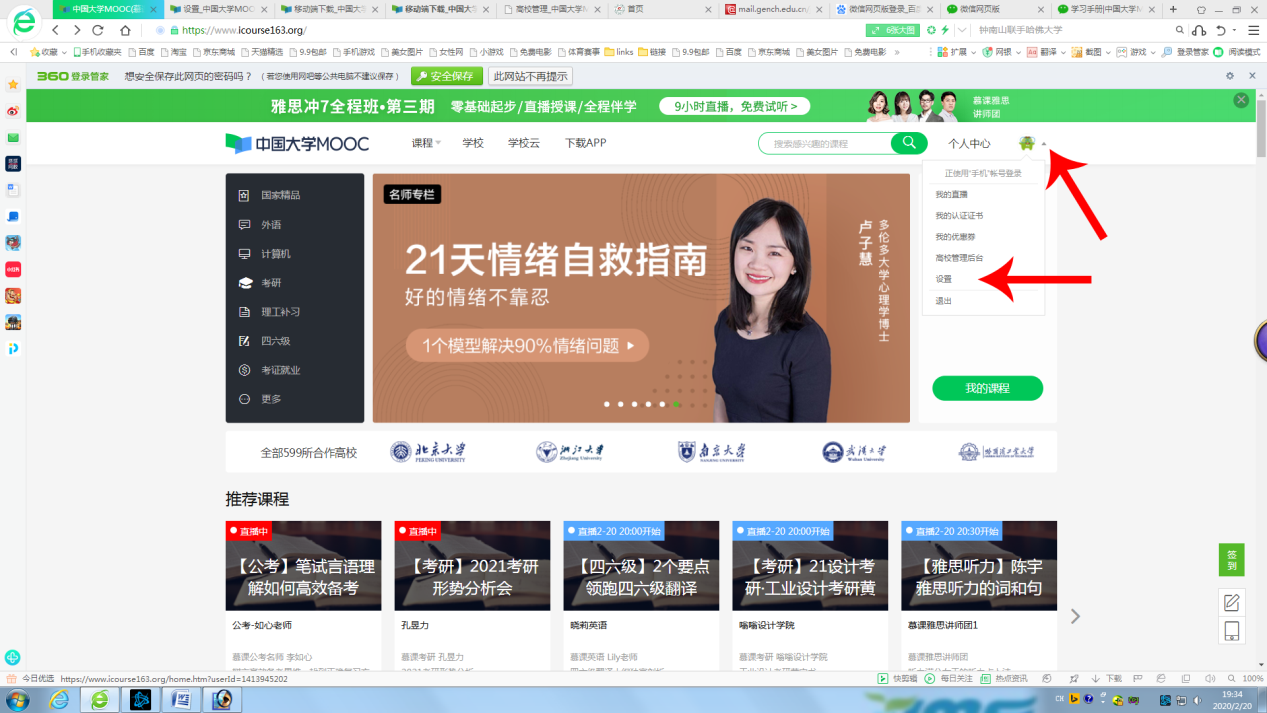The height and width of the screenshot is (713, 1267).
Task: Click the mobile phone icon on right
Action: tap(1231, 631)
